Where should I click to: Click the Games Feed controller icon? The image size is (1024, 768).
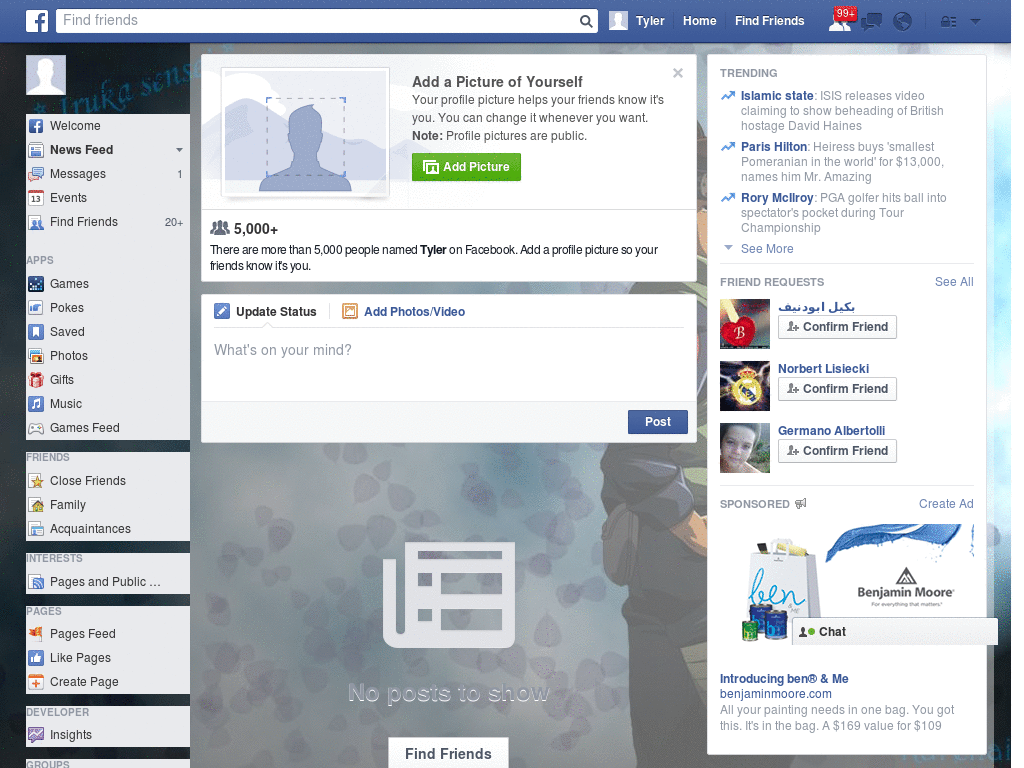pos(36,428)
